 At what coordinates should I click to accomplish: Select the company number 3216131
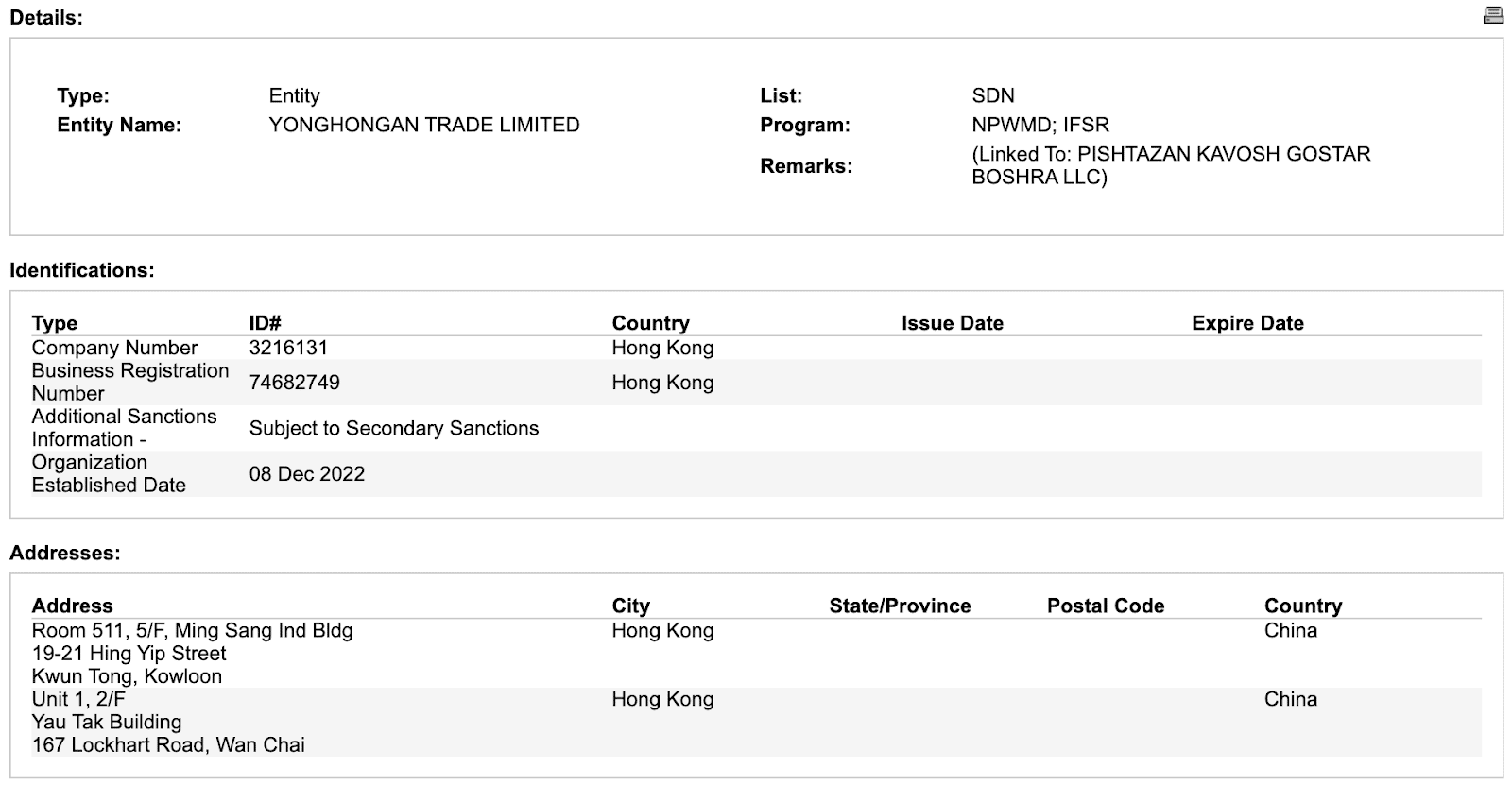(x=286, y=348)
